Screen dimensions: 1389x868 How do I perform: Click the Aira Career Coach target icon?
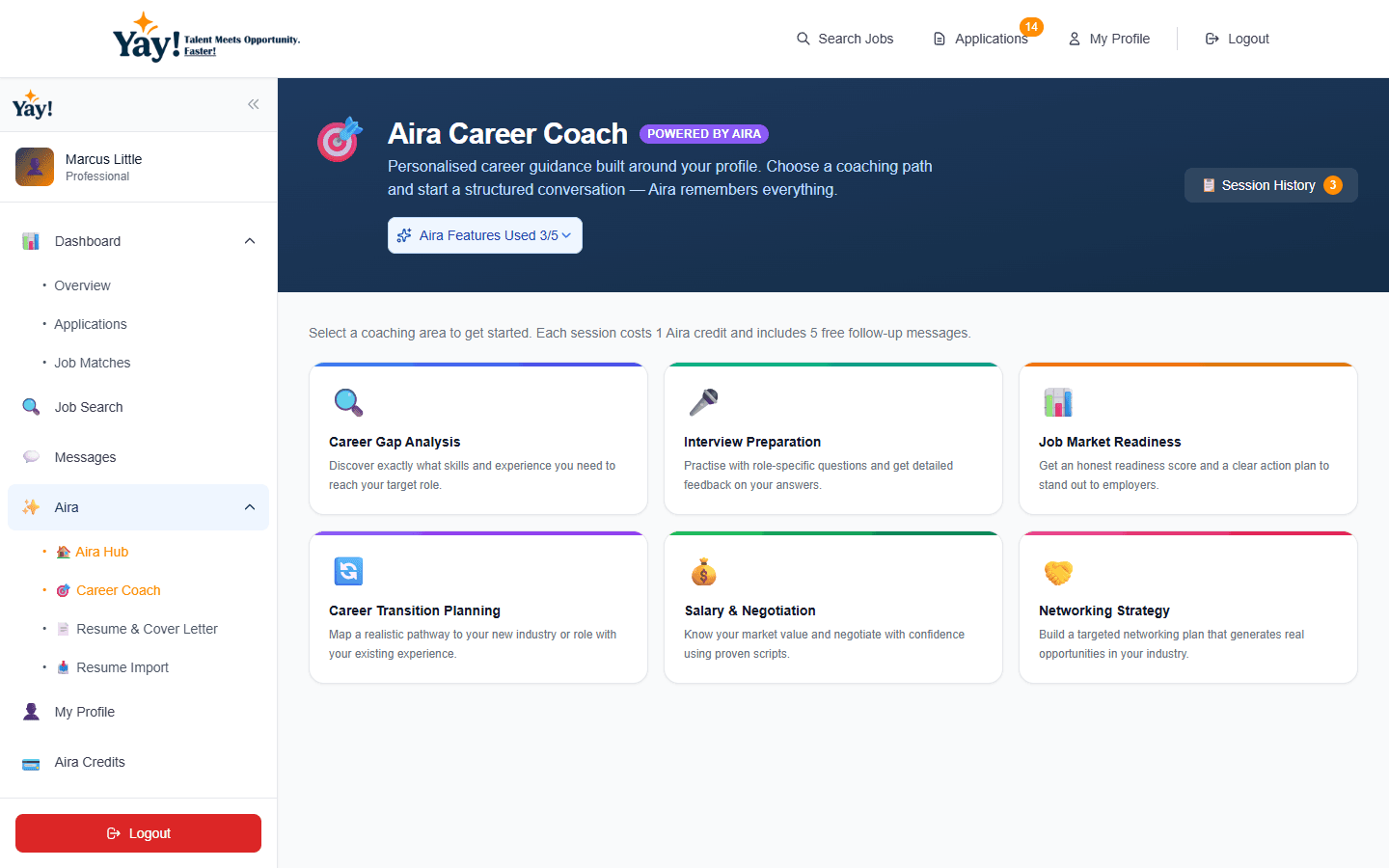coord(339,139)
